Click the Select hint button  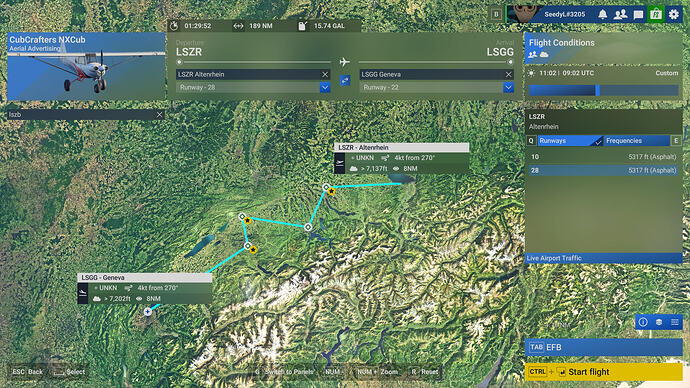click(69, 372)
